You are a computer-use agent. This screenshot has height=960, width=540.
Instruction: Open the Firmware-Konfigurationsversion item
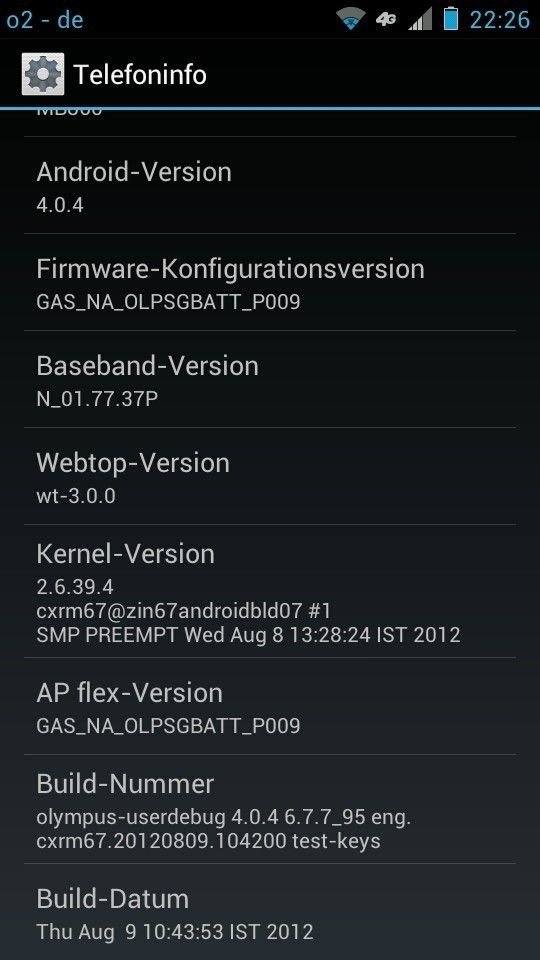pyautogui.click(x=270, y=282)
